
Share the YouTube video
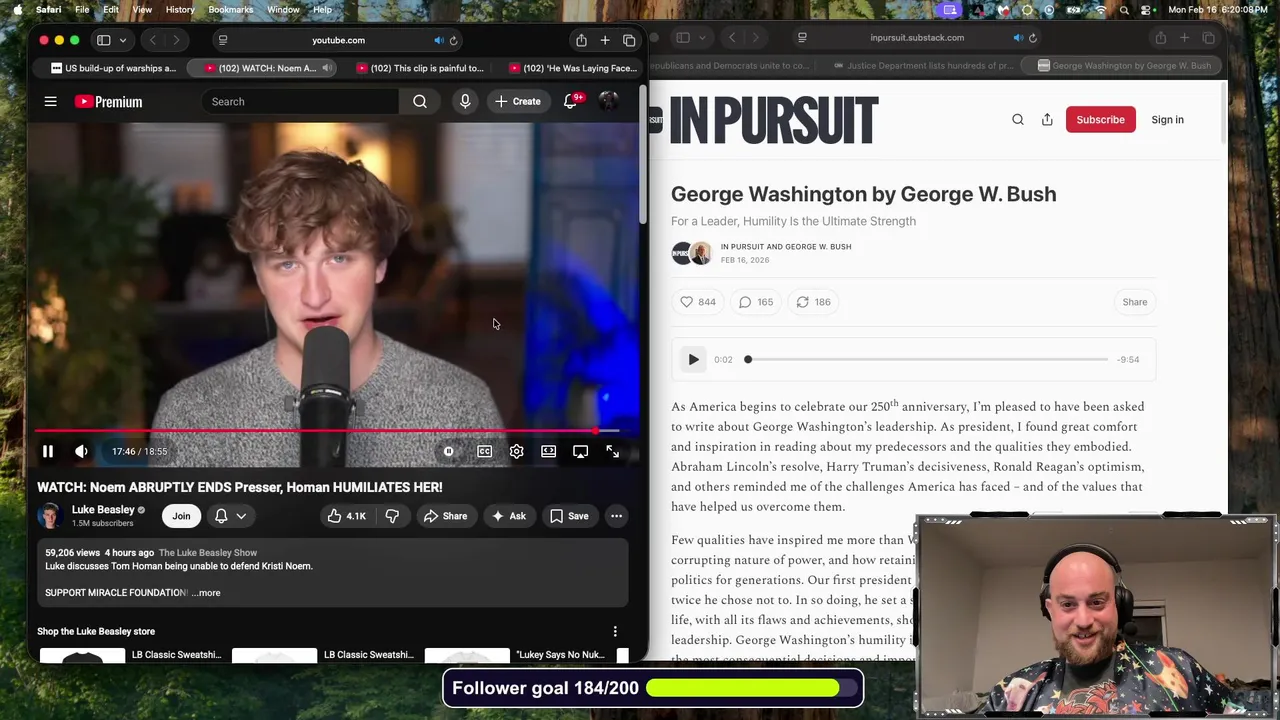(445, 516)
